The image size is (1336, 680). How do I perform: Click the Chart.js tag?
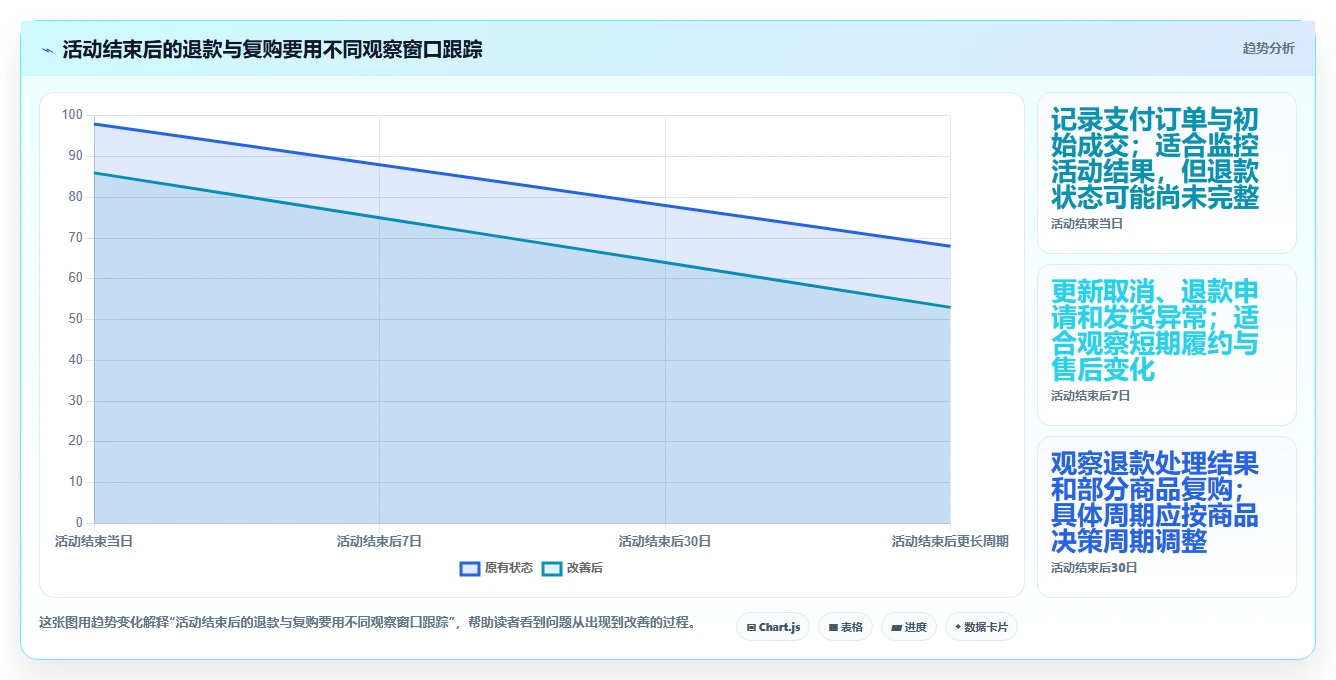(773, 627)
